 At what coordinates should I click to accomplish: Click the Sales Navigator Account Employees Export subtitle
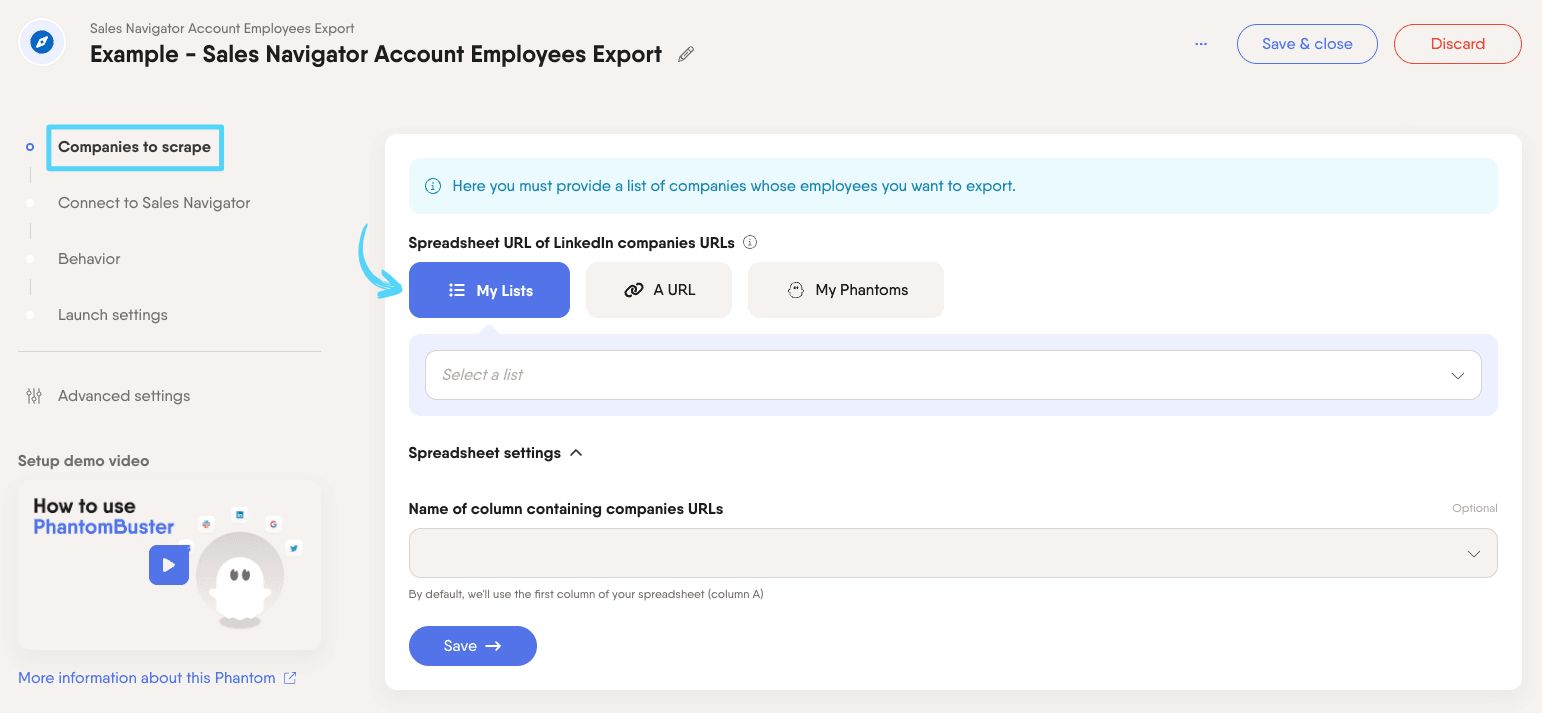(222, 28)
